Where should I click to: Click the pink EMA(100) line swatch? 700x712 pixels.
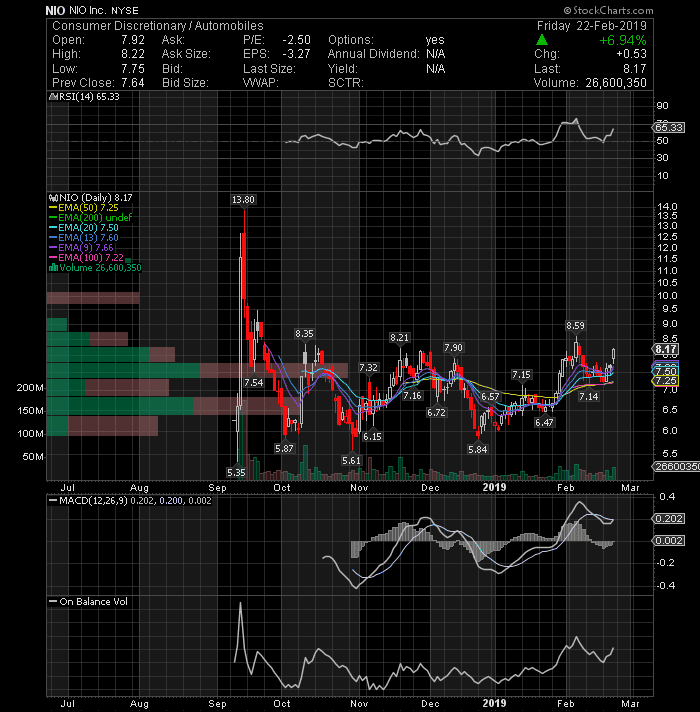coord(53,258)
